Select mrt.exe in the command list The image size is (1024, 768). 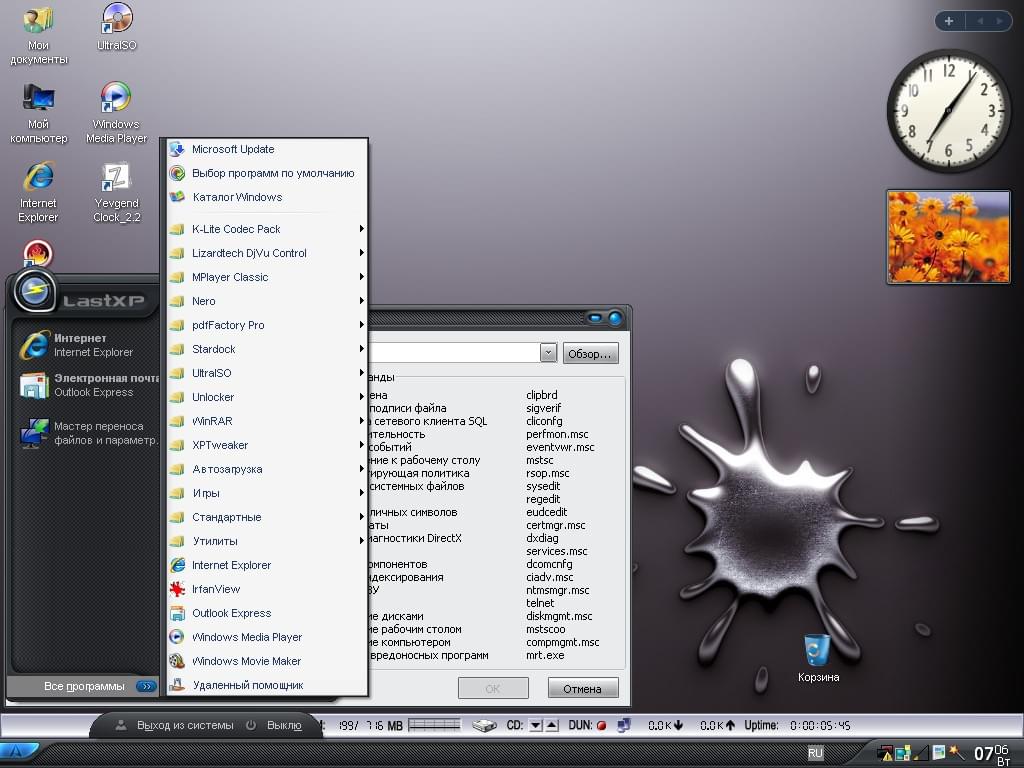545,656
